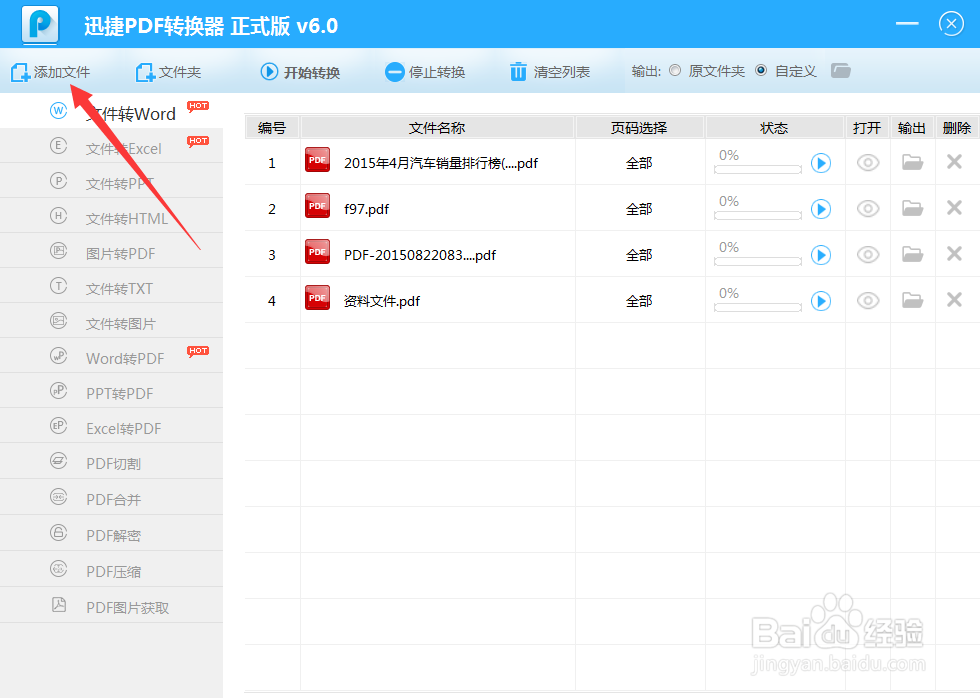The width and height of the screenshot is (980, 698).
Task: Open the PDF图片获取 image extraction tool
Action: [x=111, y=605]
